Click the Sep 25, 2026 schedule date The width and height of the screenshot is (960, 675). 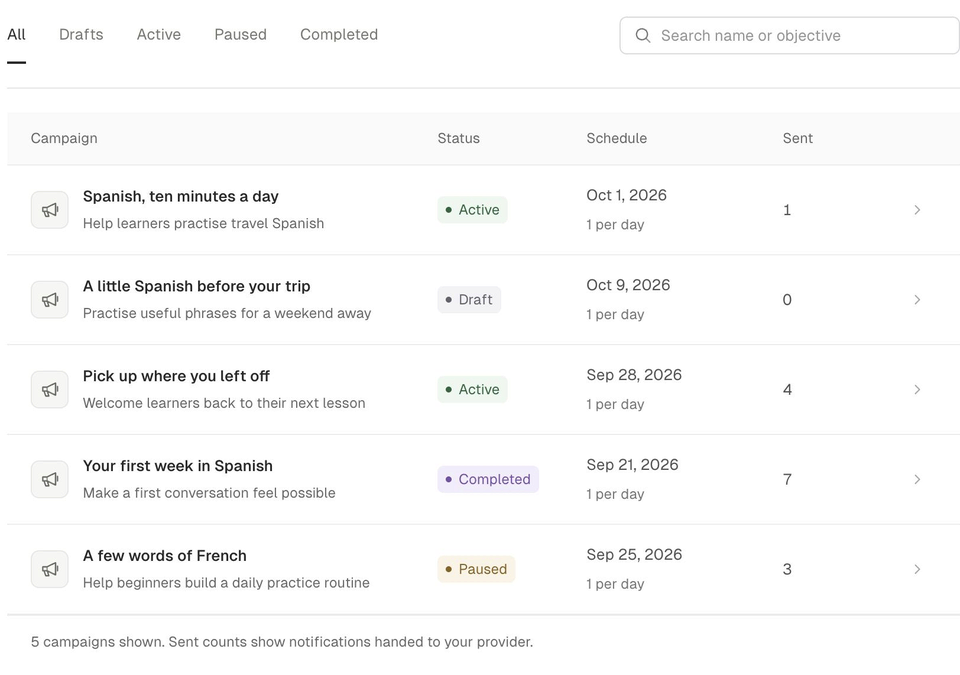coord(634,554)
